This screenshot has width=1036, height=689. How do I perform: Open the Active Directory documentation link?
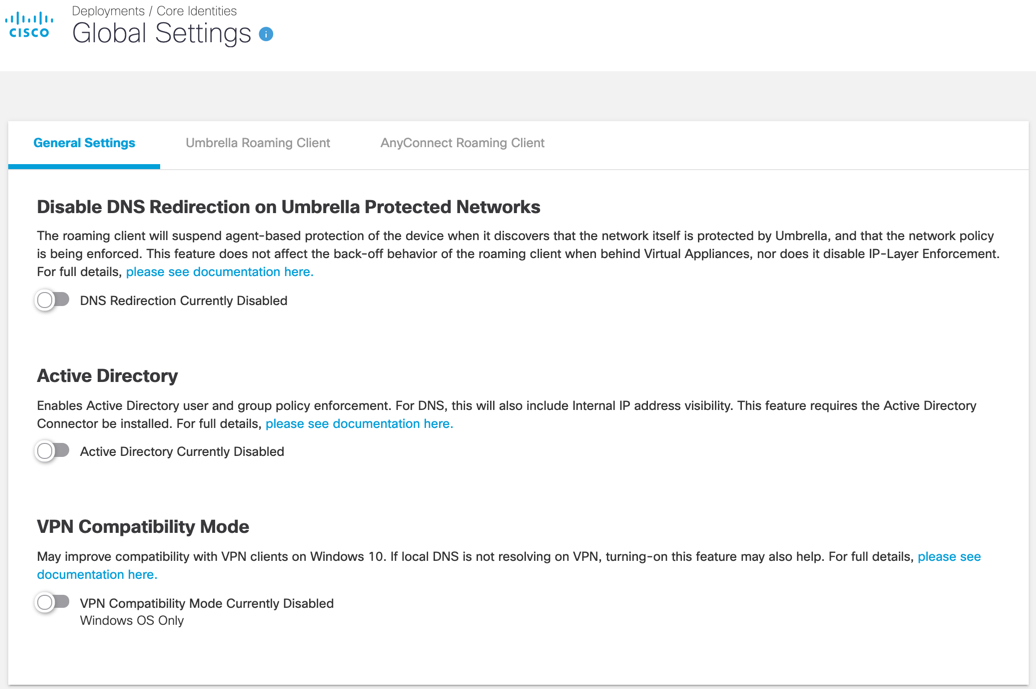click(359, 424)
